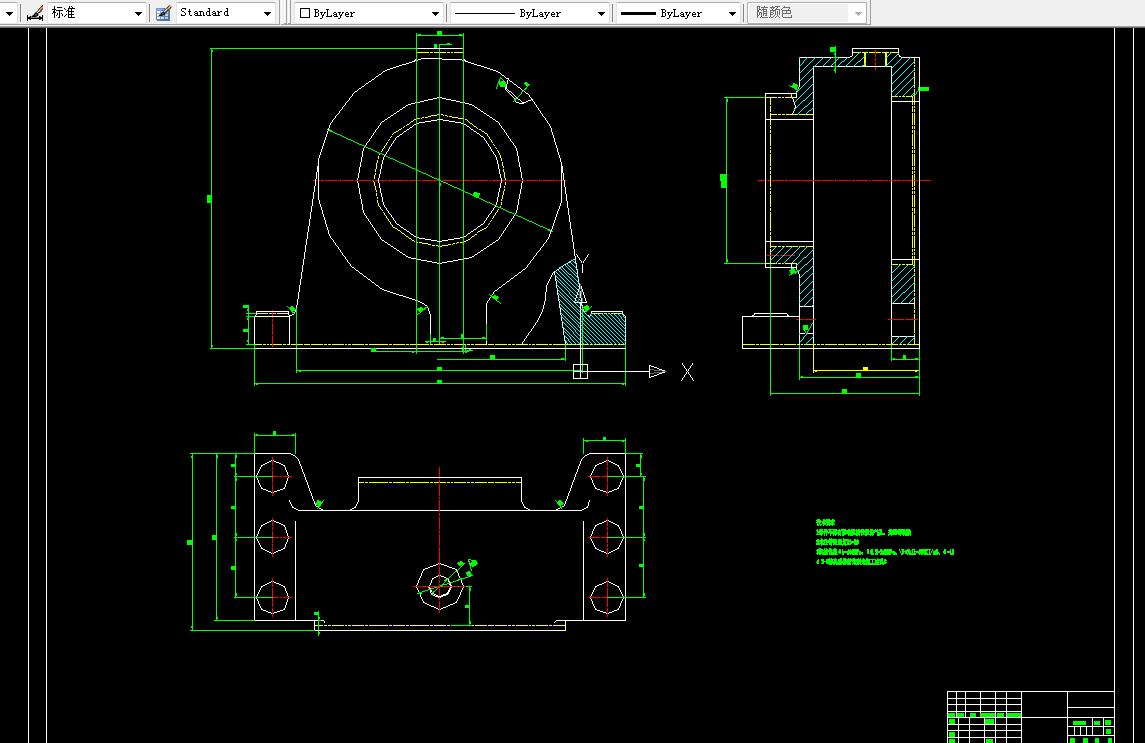
Task: Expand the partly hidden dropdown arrow left of the dimension style icon
Action: pyautogui.click(x=9, y=13)
